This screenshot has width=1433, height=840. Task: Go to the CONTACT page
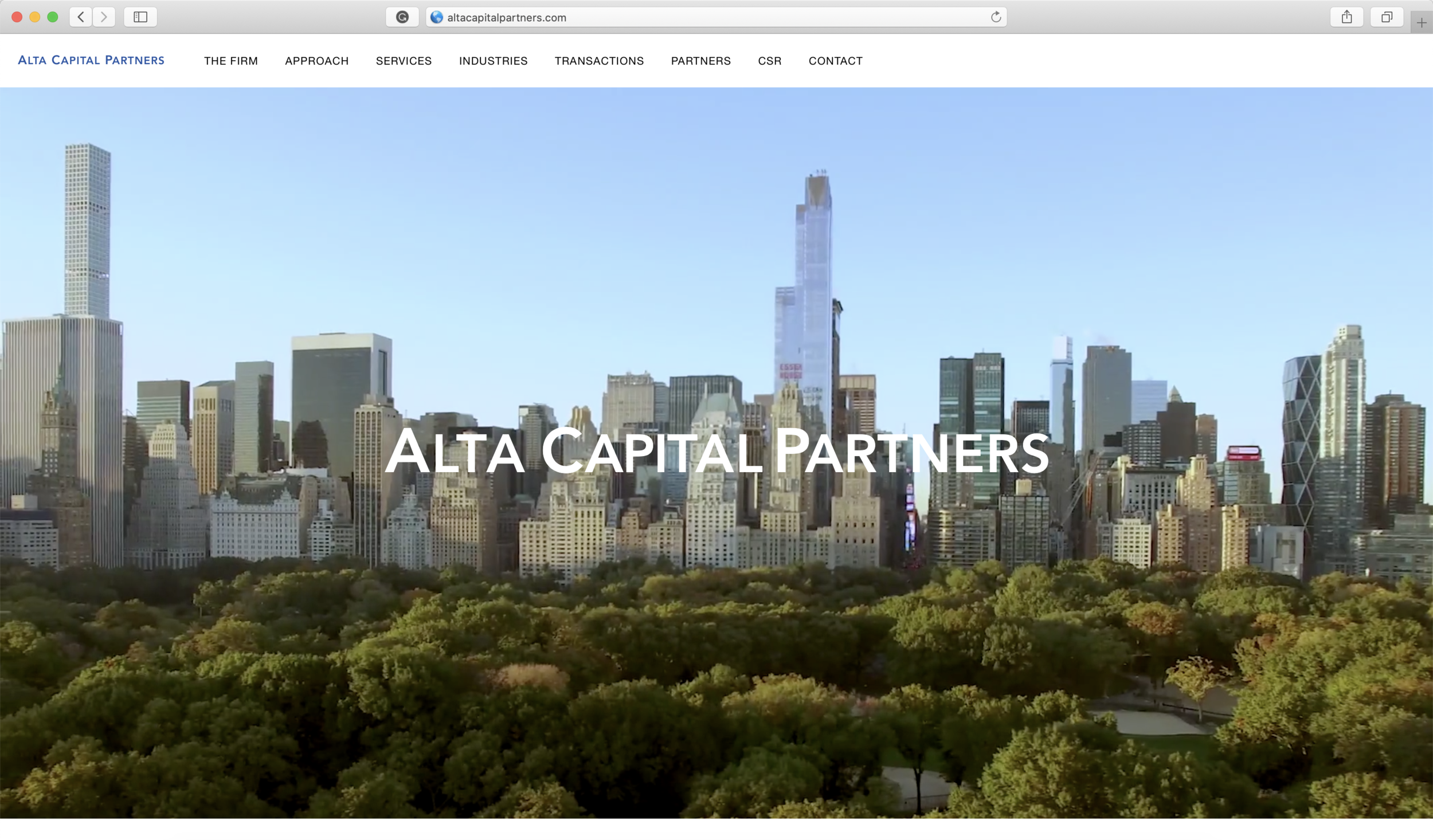[x=835, y=61]
